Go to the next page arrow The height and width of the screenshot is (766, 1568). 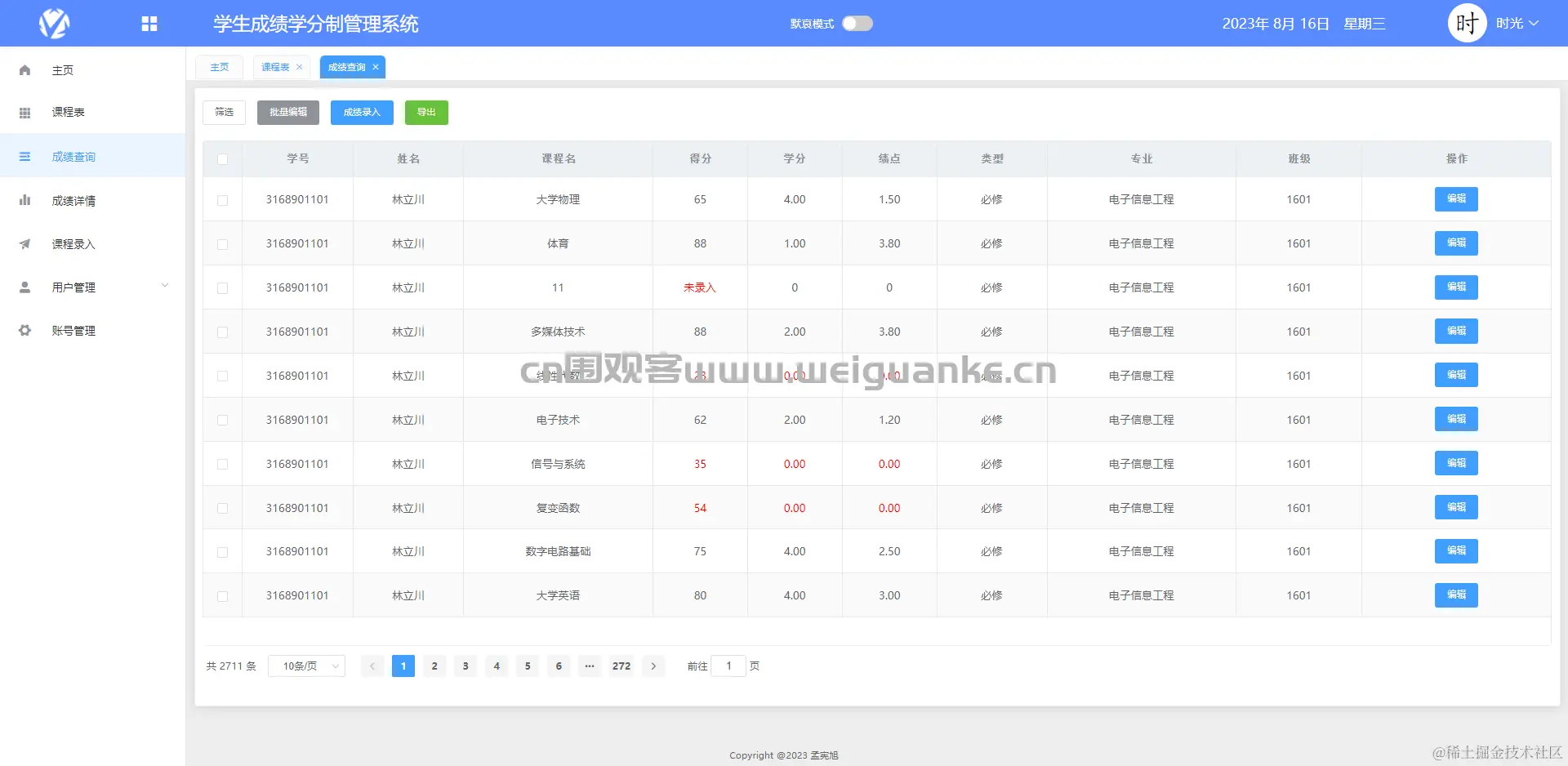coord(653,666)
